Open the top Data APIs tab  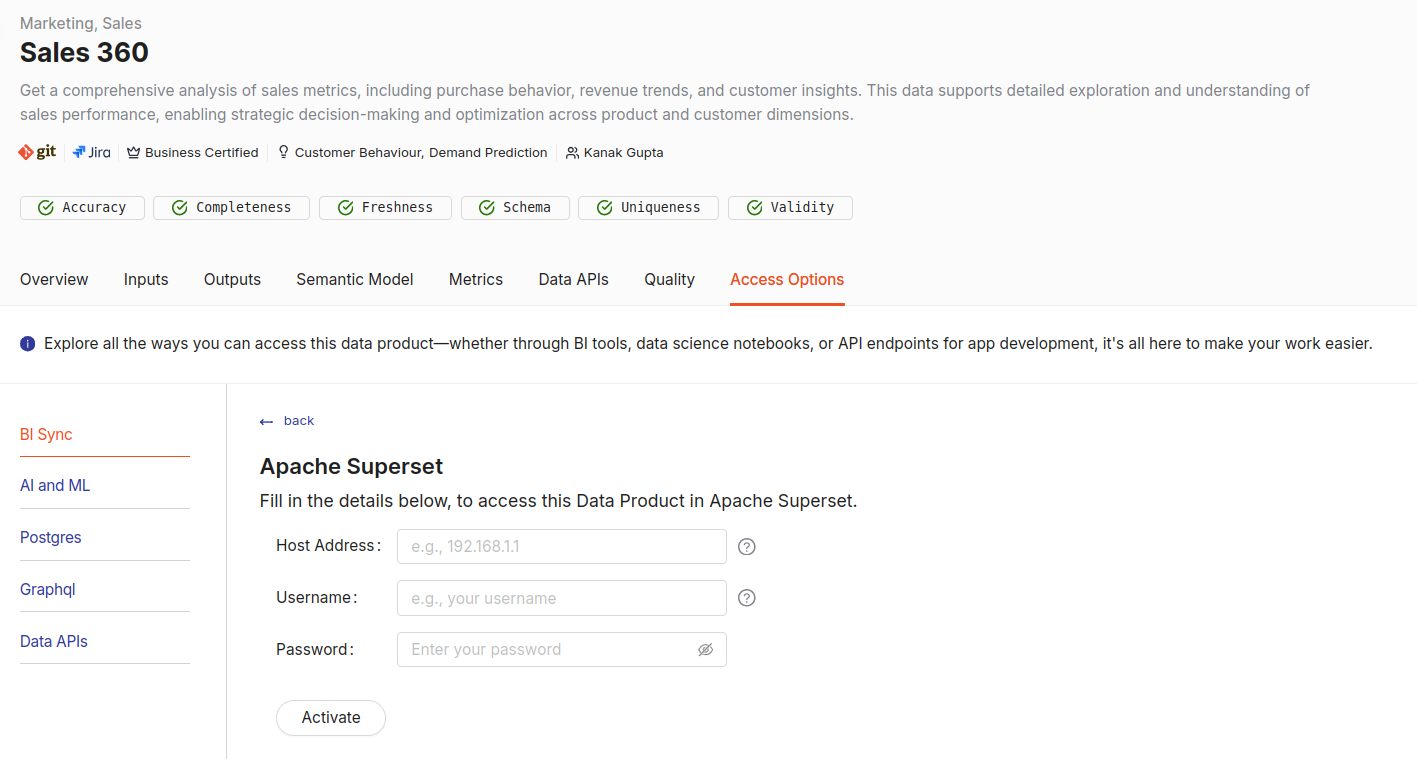pos(573,280)
